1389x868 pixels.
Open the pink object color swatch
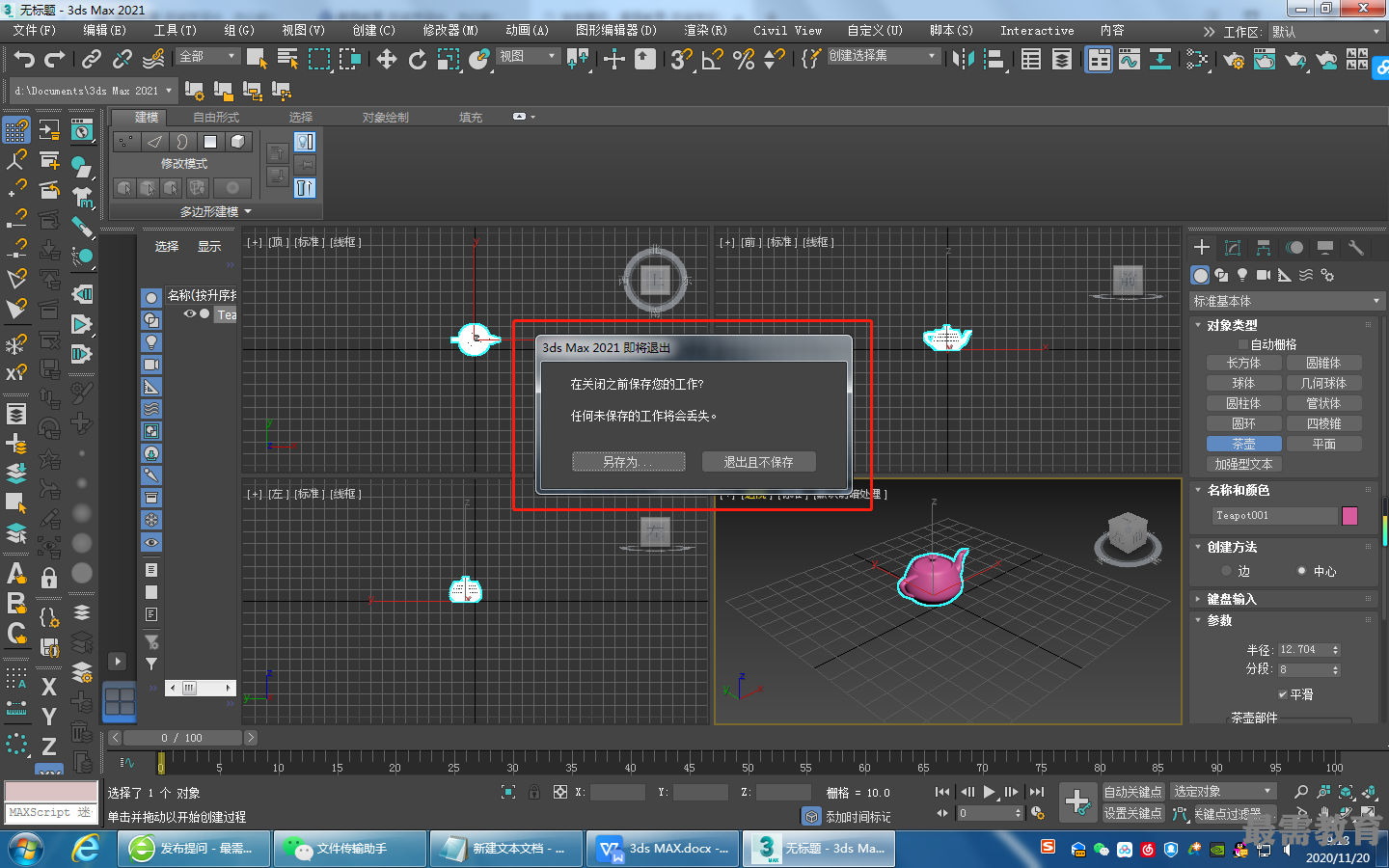click(1350, 515)
